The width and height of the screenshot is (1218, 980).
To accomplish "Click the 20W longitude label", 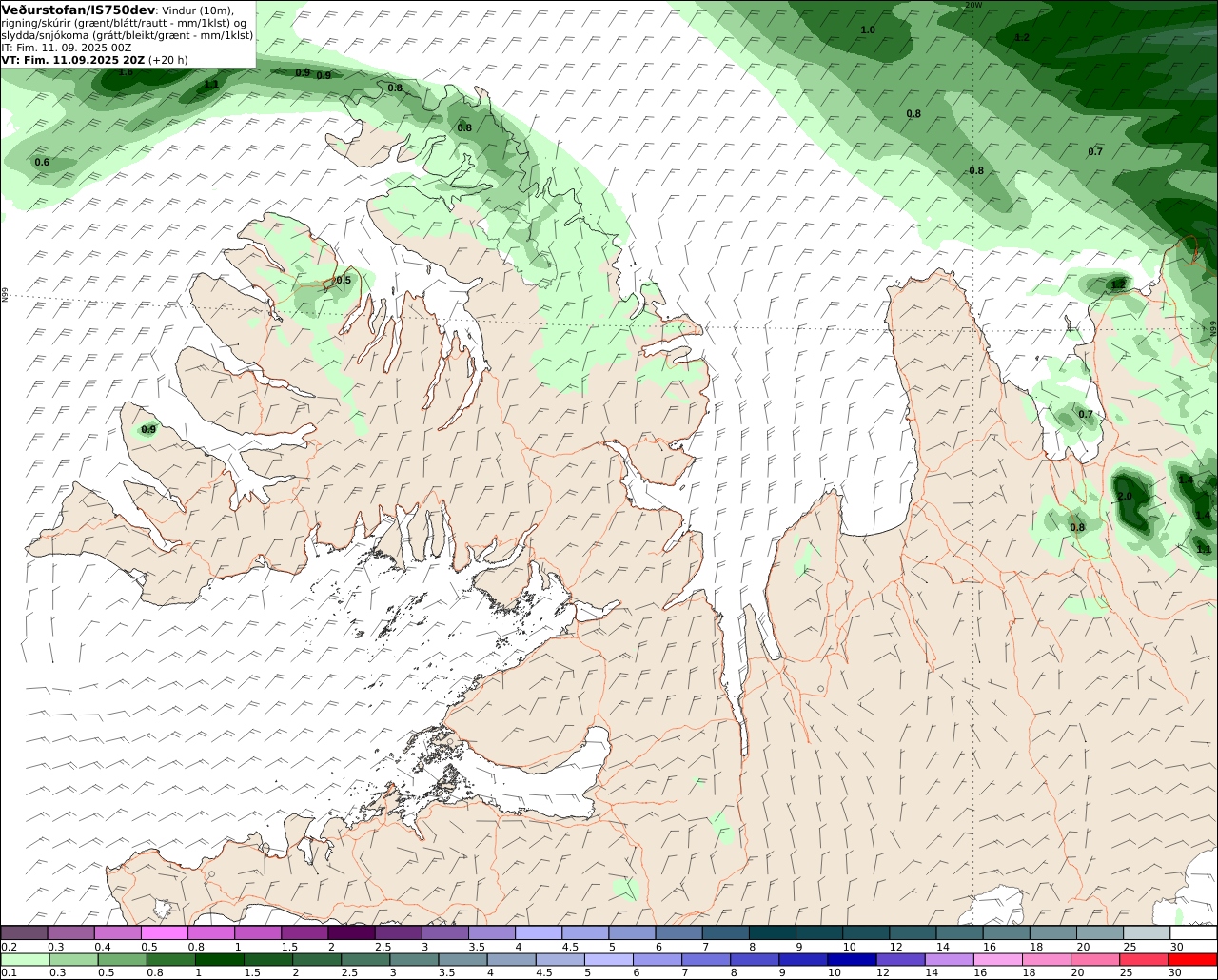I will [x=972, y=5].
